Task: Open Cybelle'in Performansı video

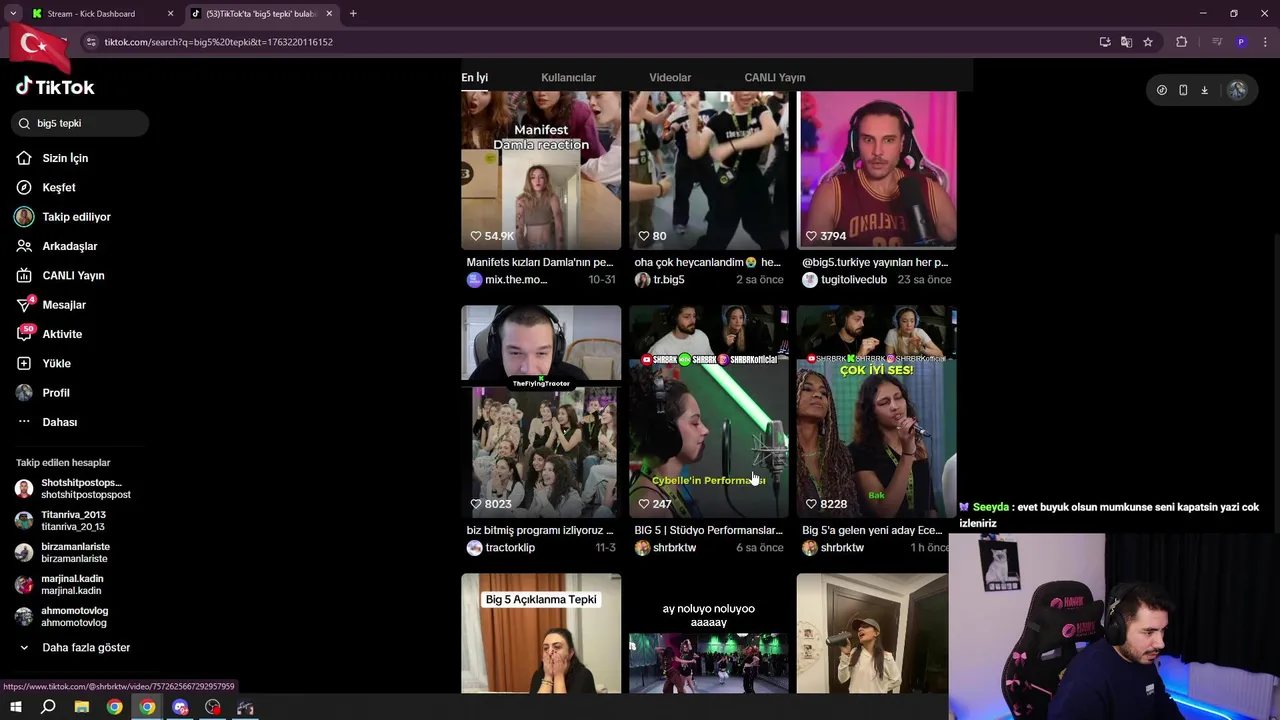Action: (709, 411)
